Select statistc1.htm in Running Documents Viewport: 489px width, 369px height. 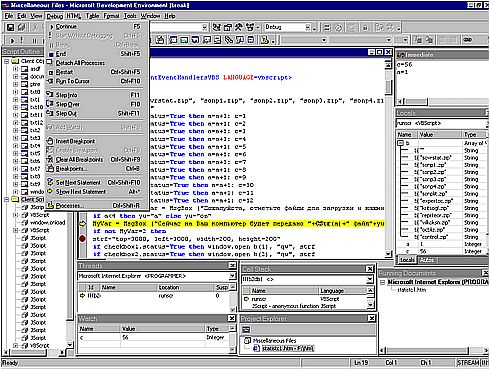point(412,290)
